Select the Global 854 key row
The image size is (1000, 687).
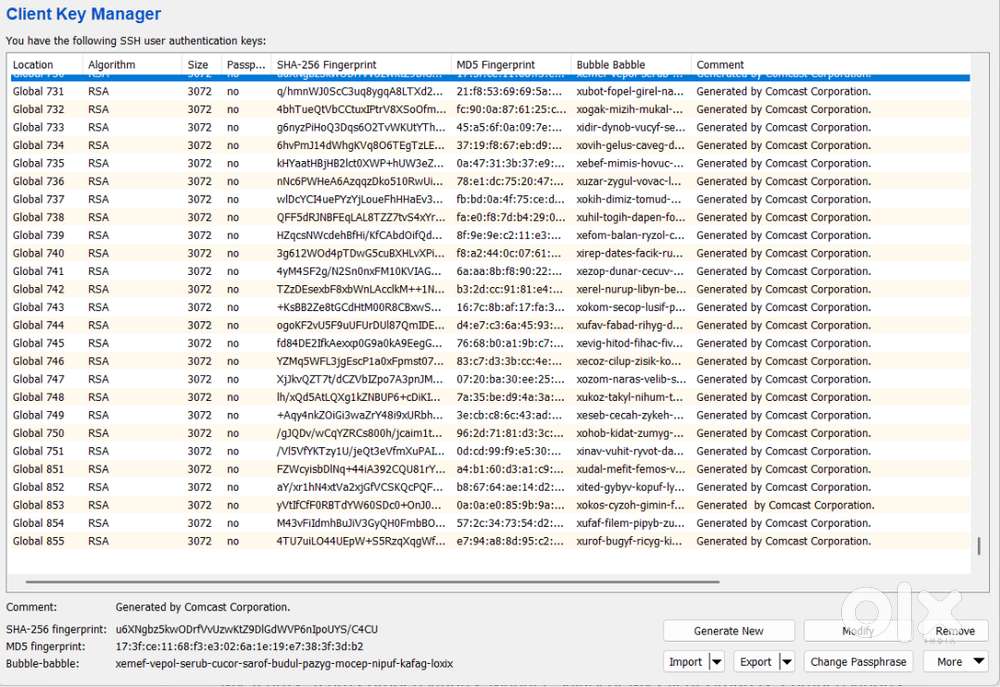coord(489,523)
